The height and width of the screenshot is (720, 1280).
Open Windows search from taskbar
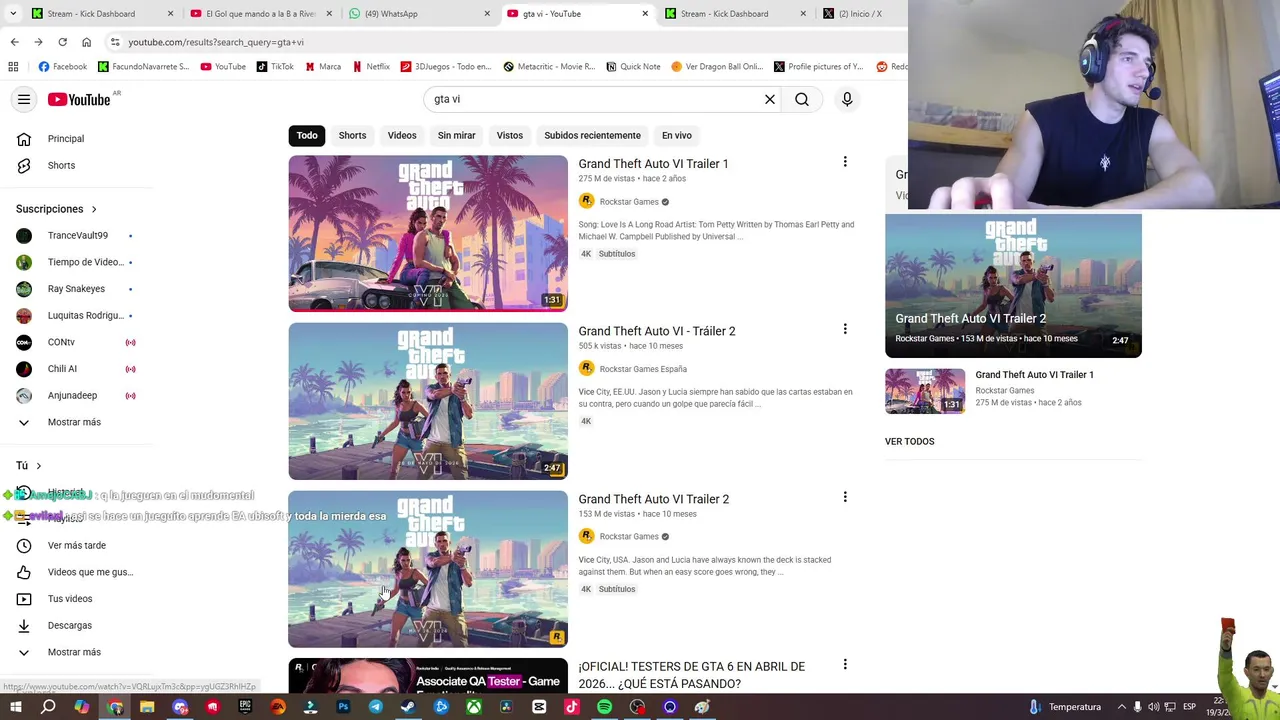click(x=48, y=707)
